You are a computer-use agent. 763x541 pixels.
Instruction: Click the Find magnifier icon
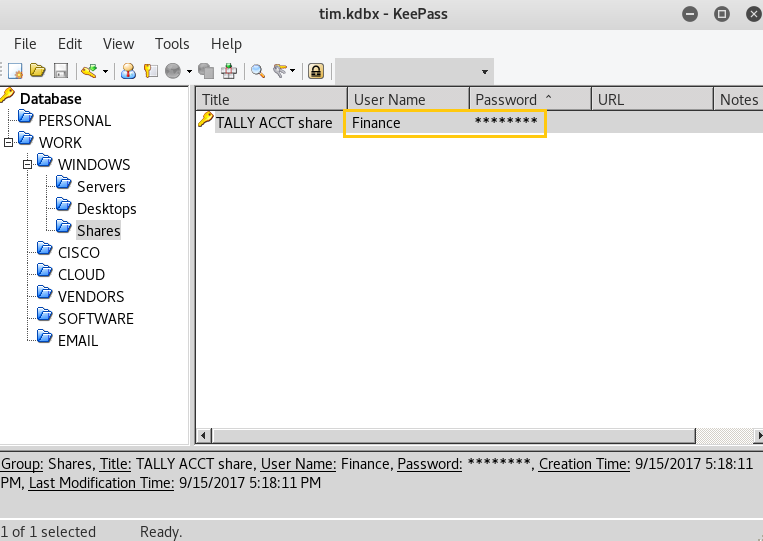tap(258, 71)
